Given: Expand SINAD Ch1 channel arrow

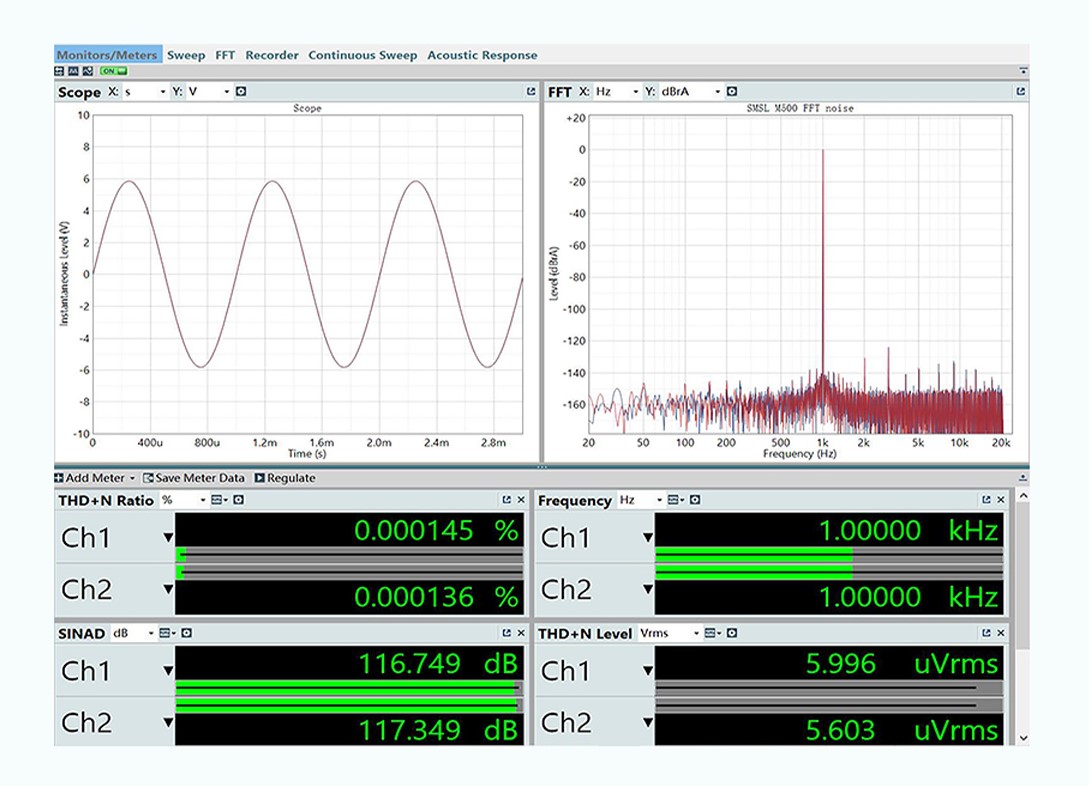Looking at the screenshot, I should [168, 671].
